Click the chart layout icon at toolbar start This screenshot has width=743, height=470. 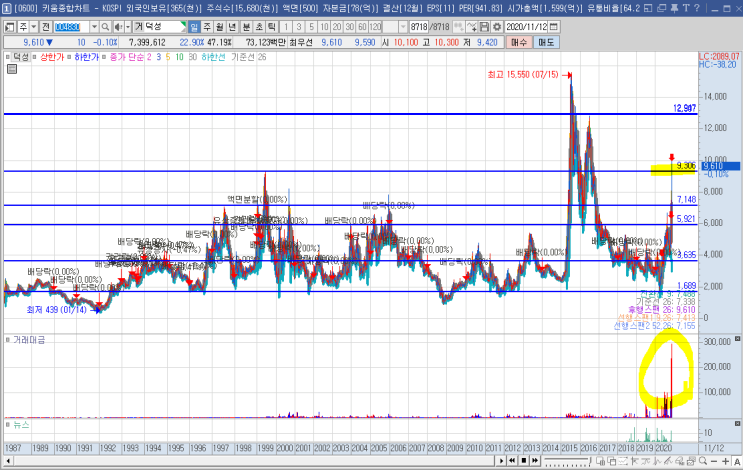[9, 27]
